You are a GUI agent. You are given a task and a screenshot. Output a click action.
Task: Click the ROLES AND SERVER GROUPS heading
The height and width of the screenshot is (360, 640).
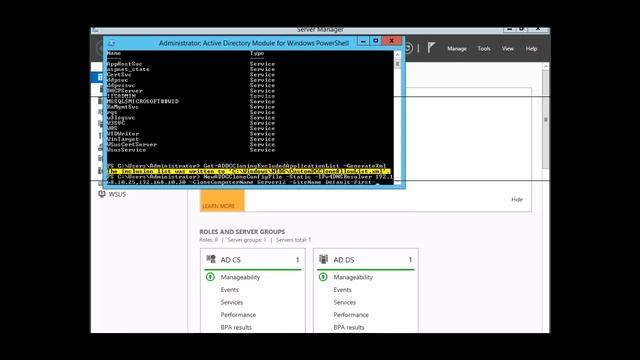(242, 231)
